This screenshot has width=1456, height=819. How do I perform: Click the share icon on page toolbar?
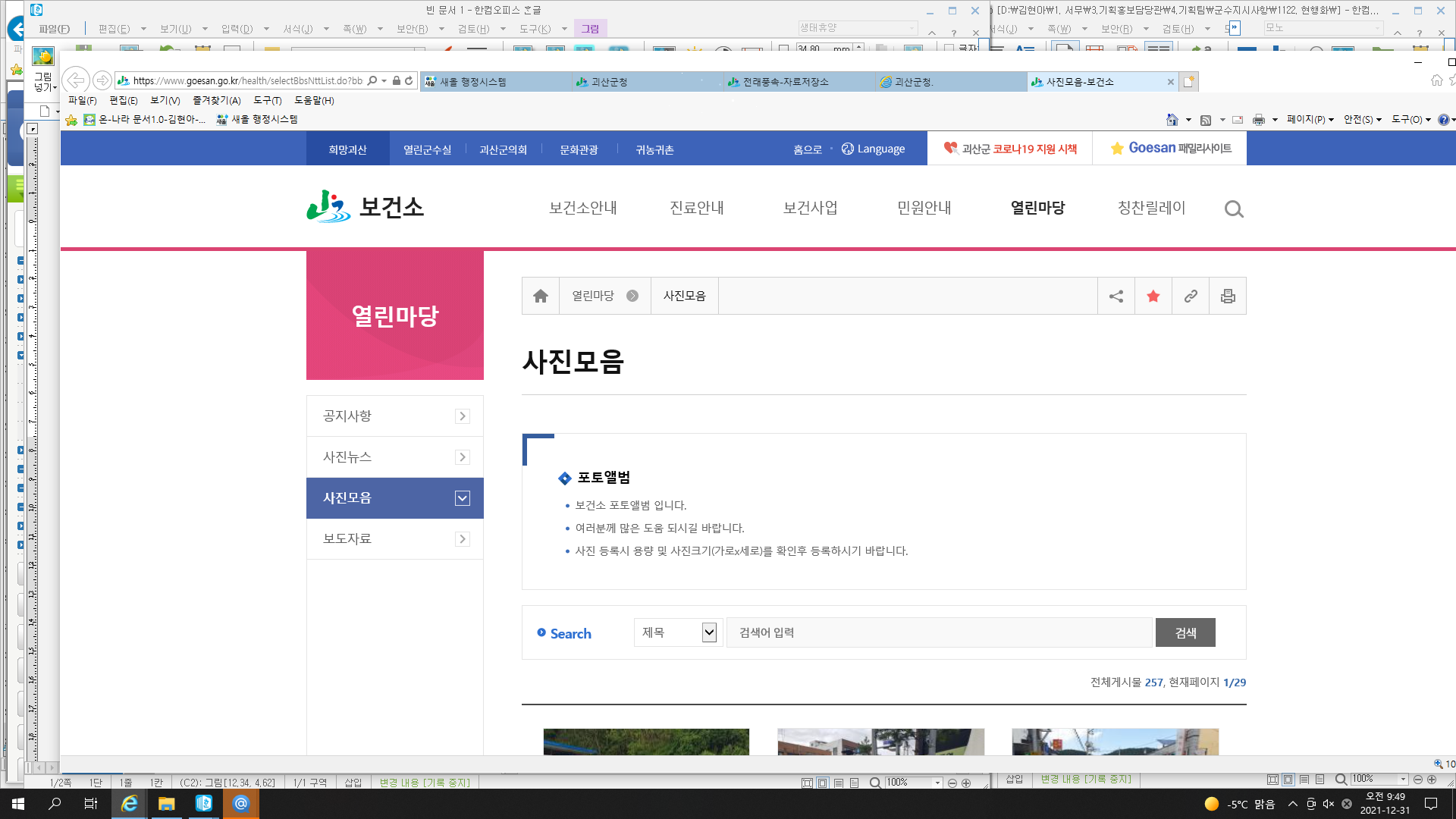pos(1116,297)
